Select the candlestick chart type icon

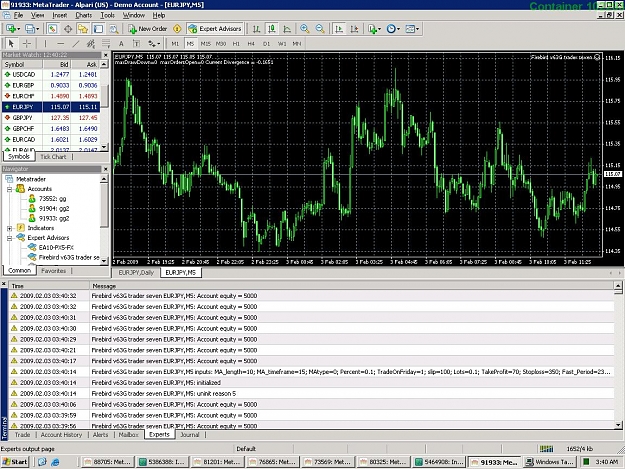click(272, 29)
